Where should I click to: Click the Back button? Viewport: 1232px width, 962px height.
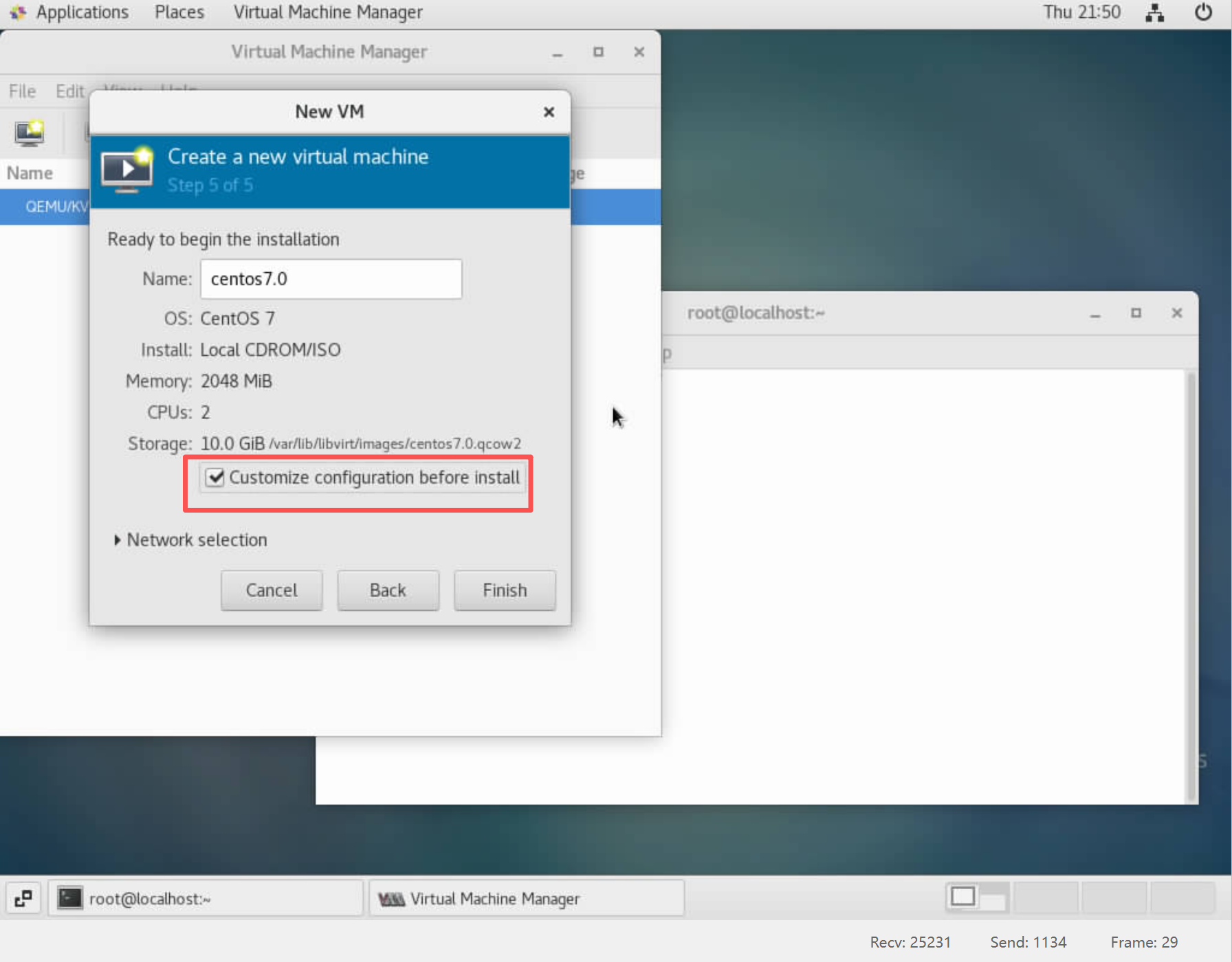click(388, 590)
